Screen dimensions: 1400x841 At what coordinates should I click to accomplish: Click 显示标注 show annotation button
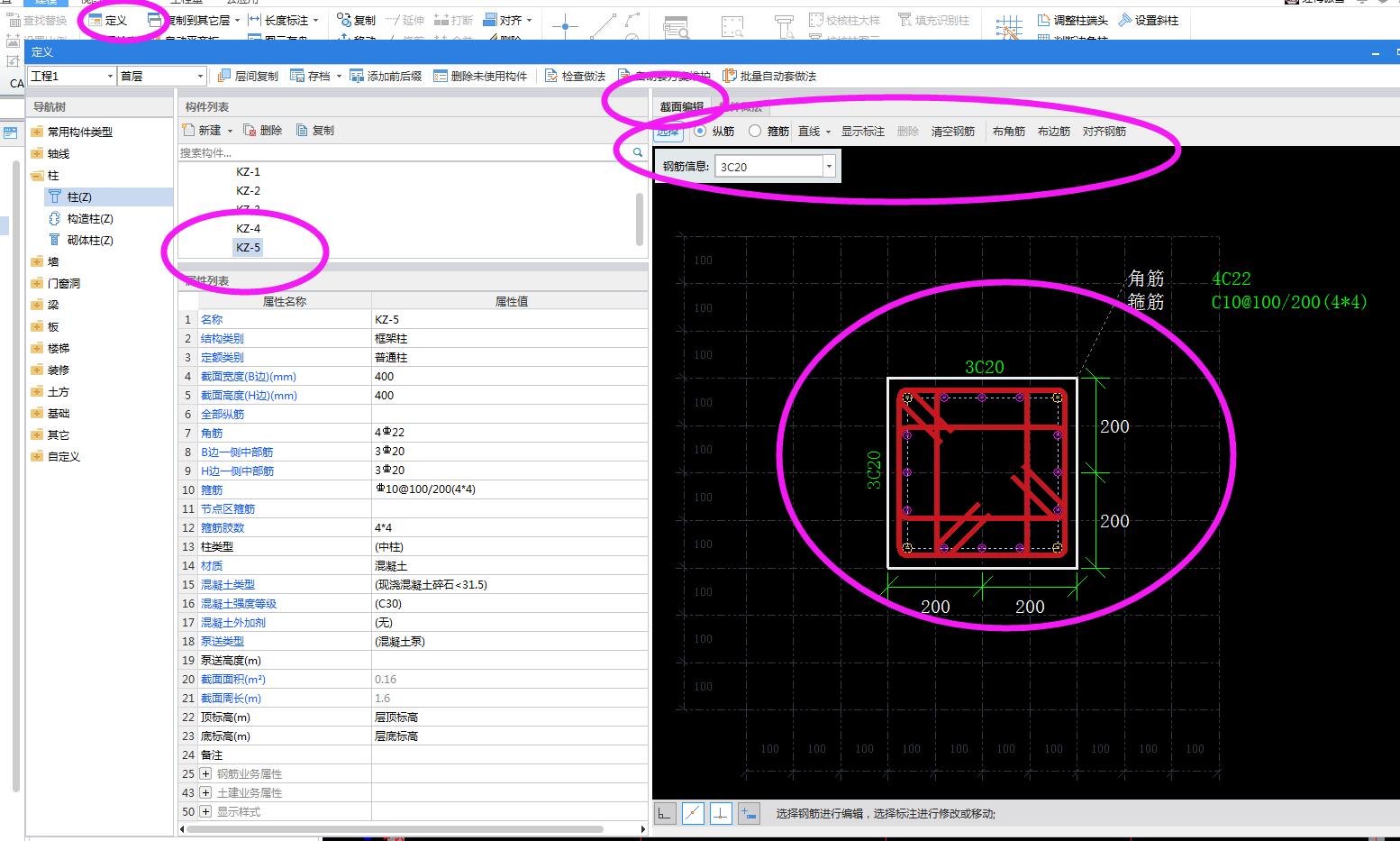(x=863, y=132)
